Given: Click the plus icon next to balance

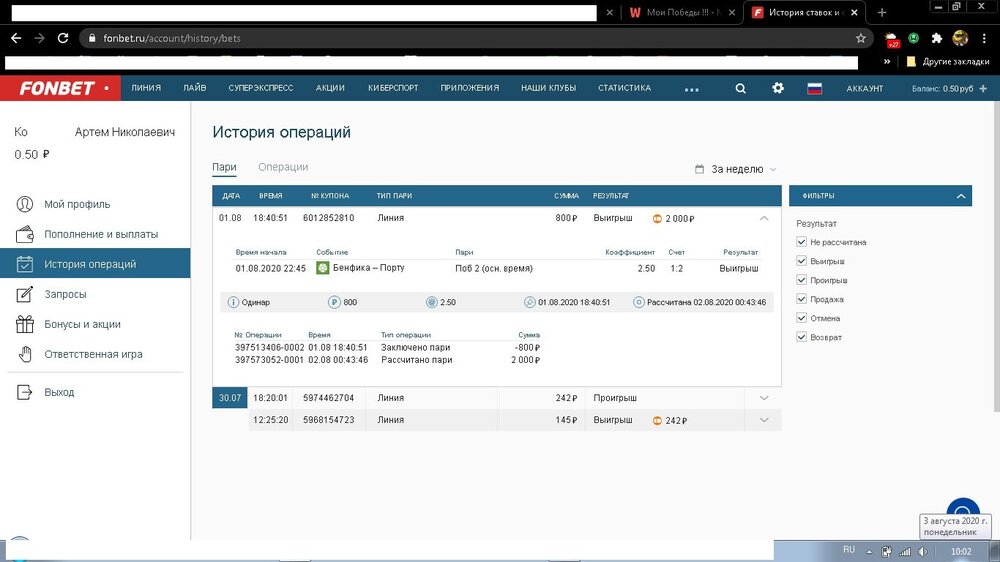Looking at the screenshot, I should [x=983, y=88].
